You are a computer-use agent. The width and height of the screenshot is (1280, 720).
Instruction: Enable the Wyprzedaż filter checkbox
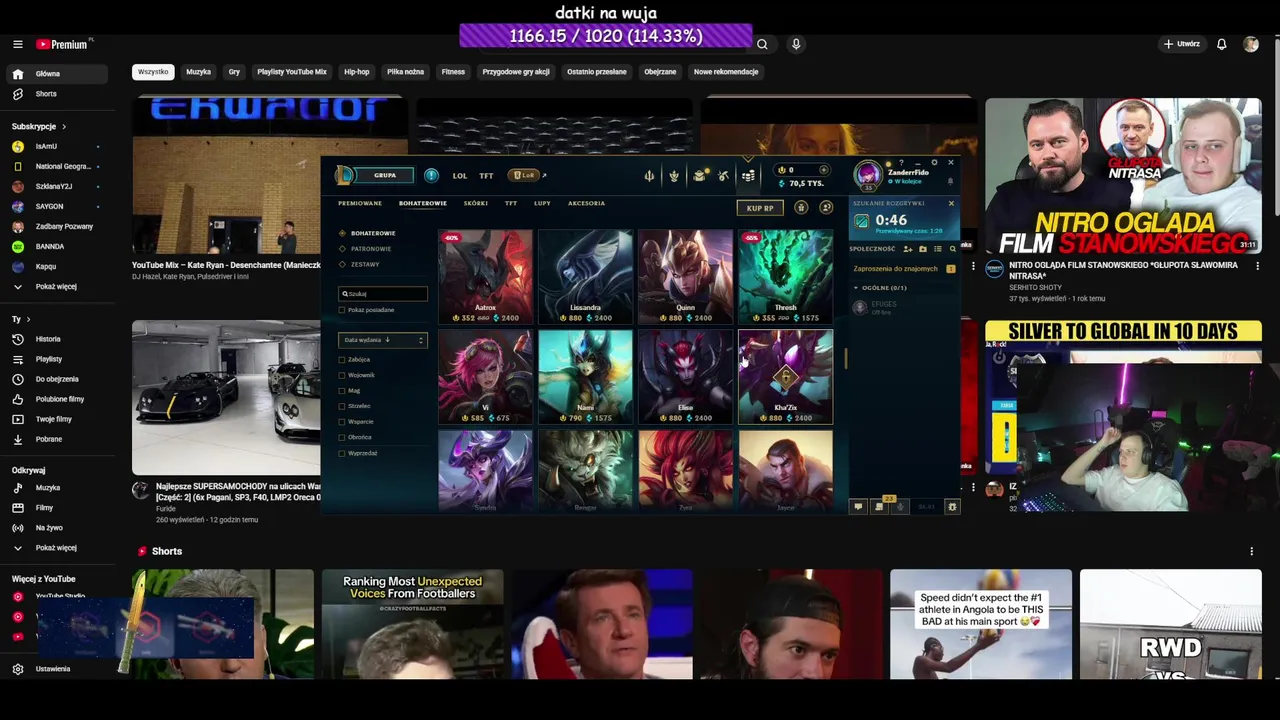coord(342,453)
